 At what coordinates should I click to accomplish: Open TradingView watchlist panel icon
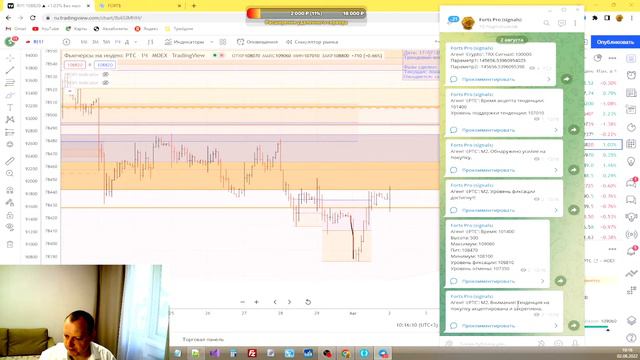click(631, 59)
